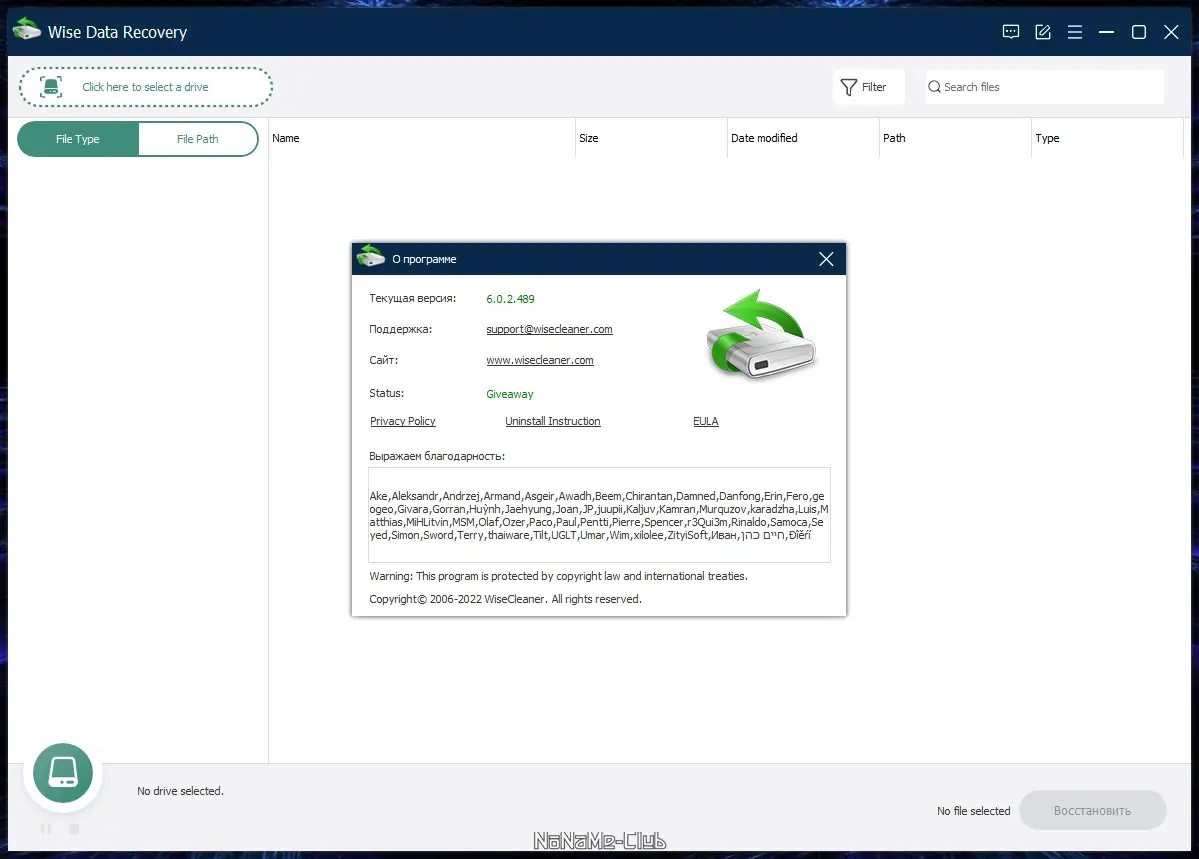Screen dimensions: 1199x859
Task: Click the round green drive scan button
Action: click(63, 773)
